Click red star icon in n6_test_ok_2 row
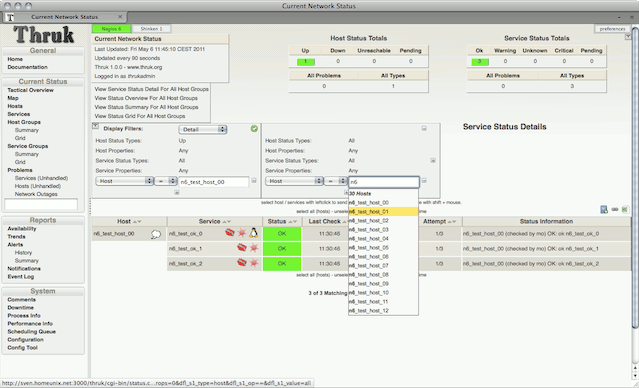This screenshot has width=639, height=388. tap(254, 263)
